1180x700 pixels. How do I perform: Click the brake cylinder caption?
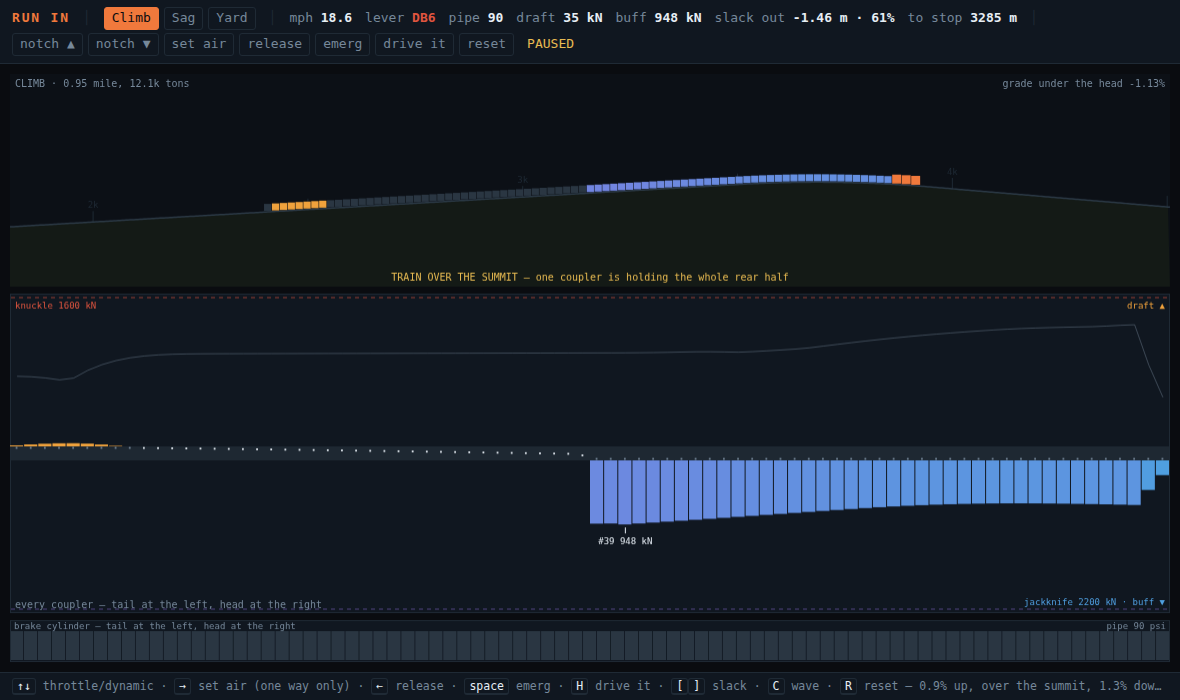coord(154,626)
